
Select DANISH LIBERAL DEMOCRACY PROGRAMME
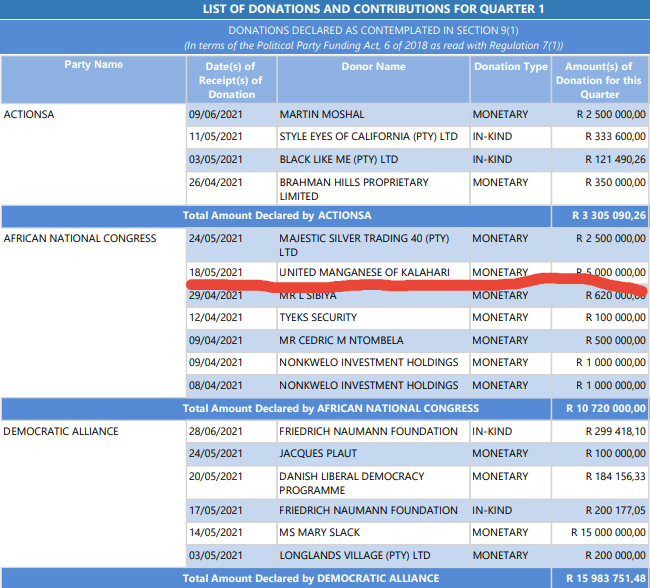coord(352,483)
